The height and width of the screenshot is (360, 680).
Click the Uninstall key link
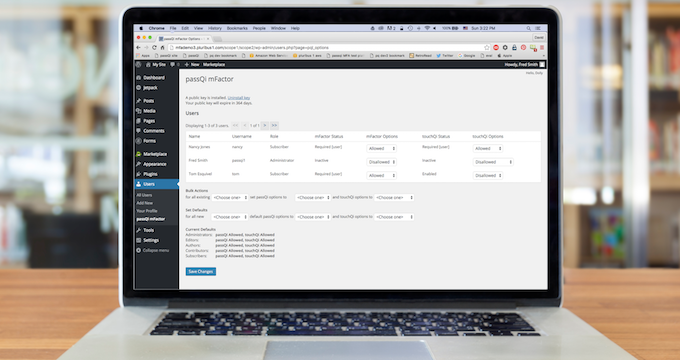239,98
